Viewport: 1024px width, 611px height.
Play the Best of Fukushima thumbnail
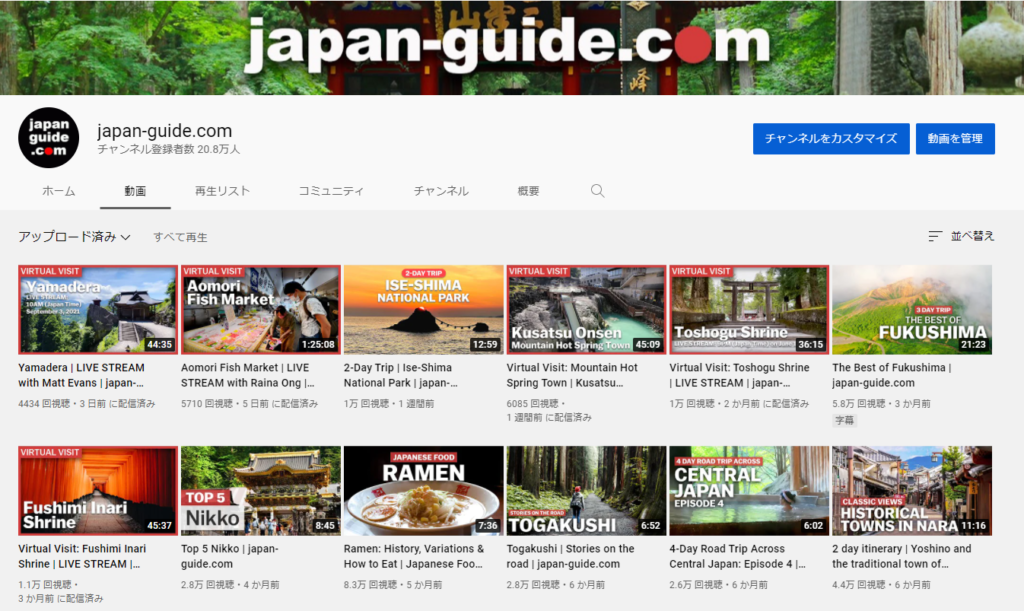click(912, 309)
